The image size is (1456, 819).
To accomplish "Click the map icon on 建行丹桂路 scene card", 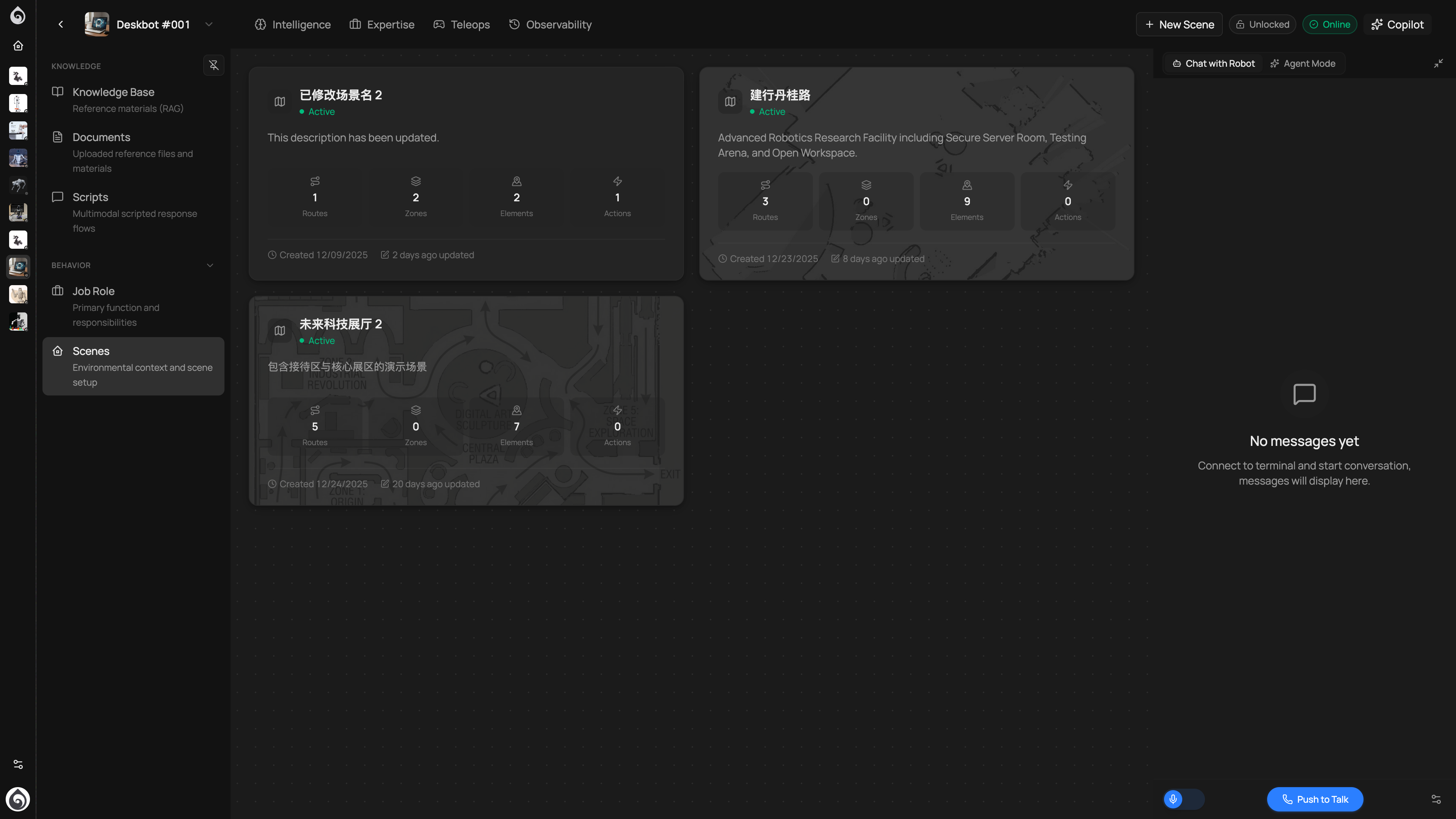I will [730, 102].
